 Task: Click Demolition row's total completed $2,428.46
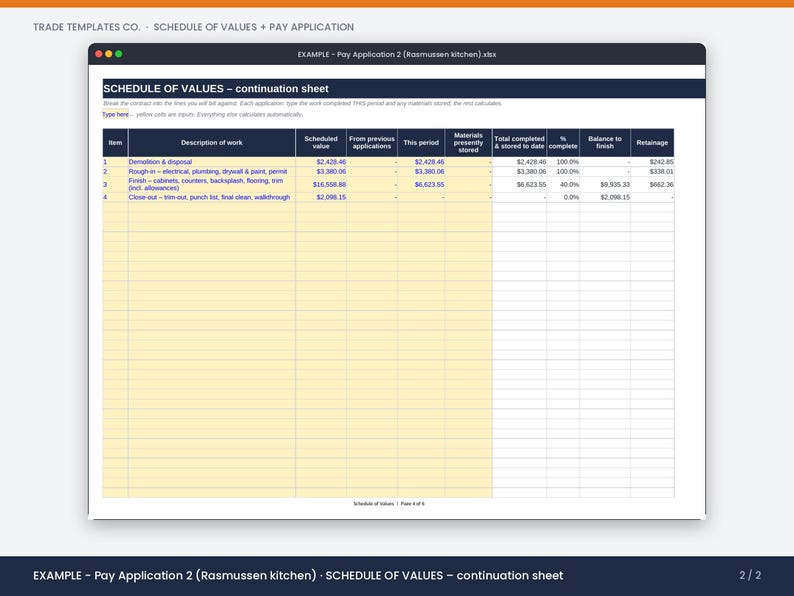[520, 162]
